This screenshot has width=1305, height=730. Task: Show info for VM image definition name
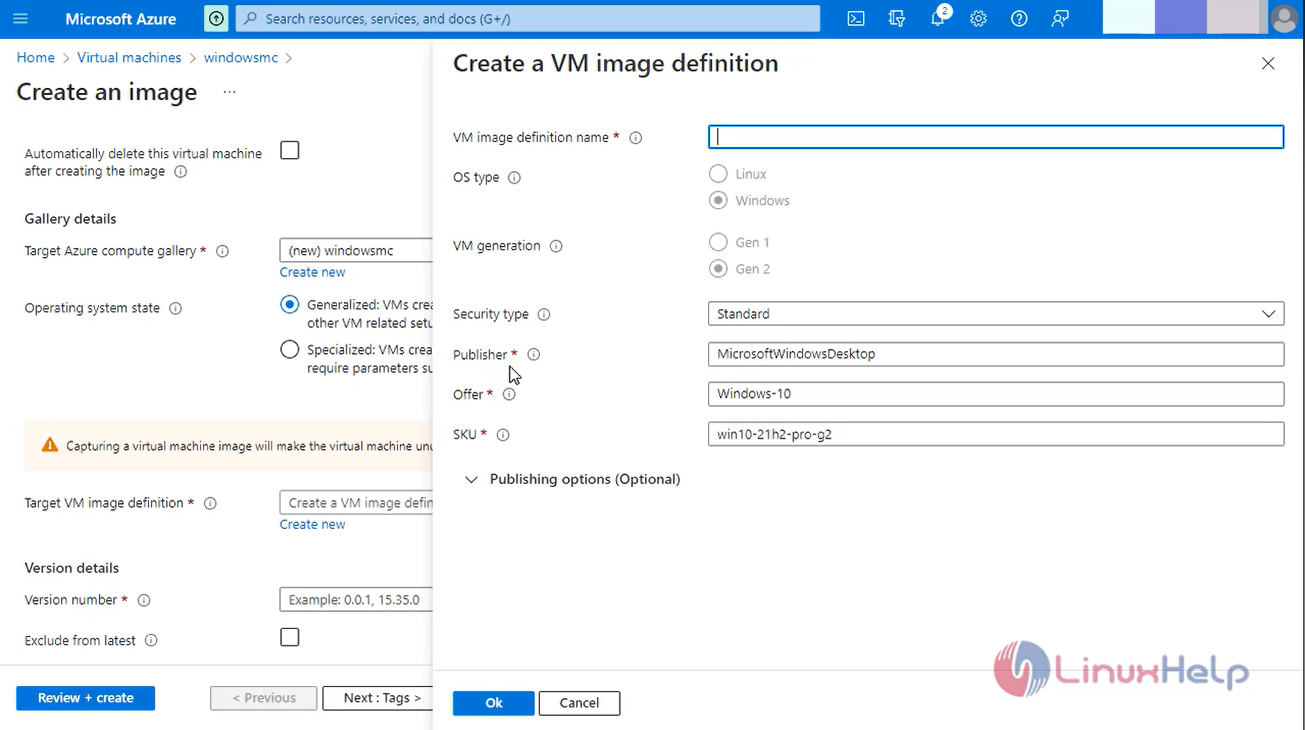[x=635, y=138]
